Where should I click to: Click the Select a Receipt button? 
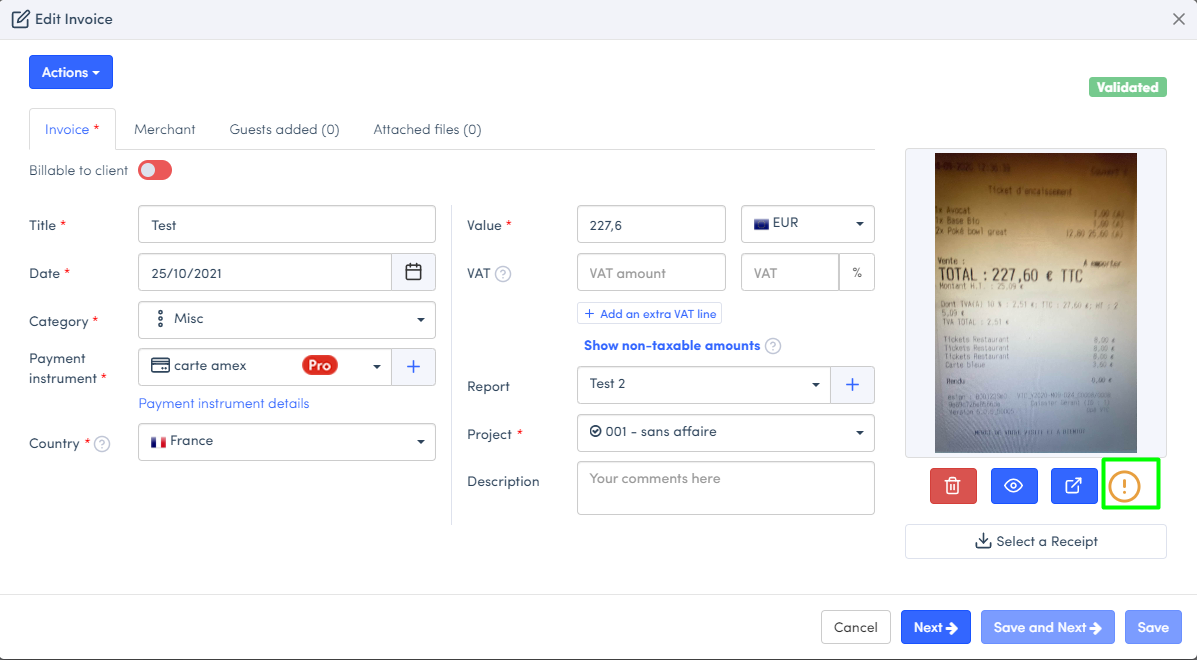tap(1035, 542)
